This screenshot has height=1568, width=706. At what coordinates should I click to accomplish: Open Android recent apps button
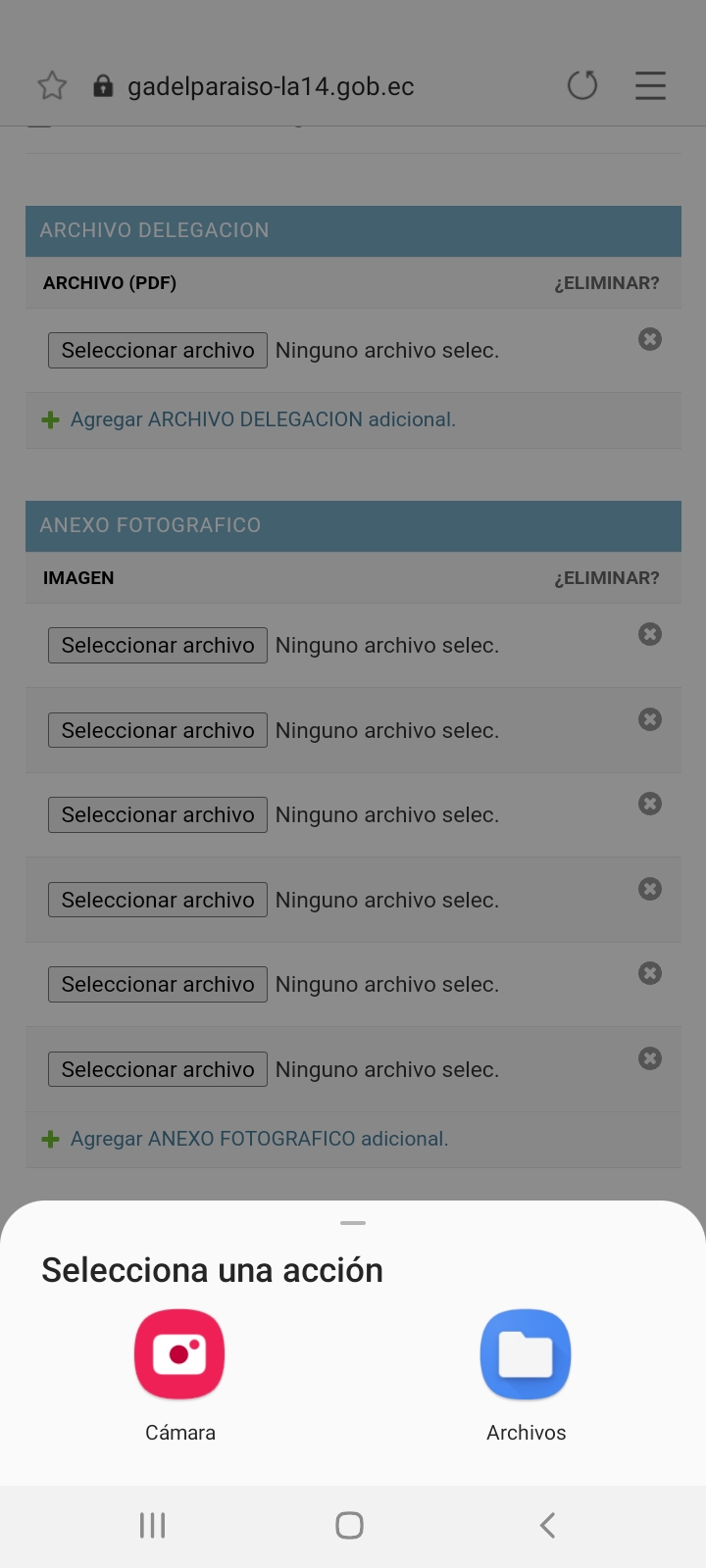(152, 1525)
